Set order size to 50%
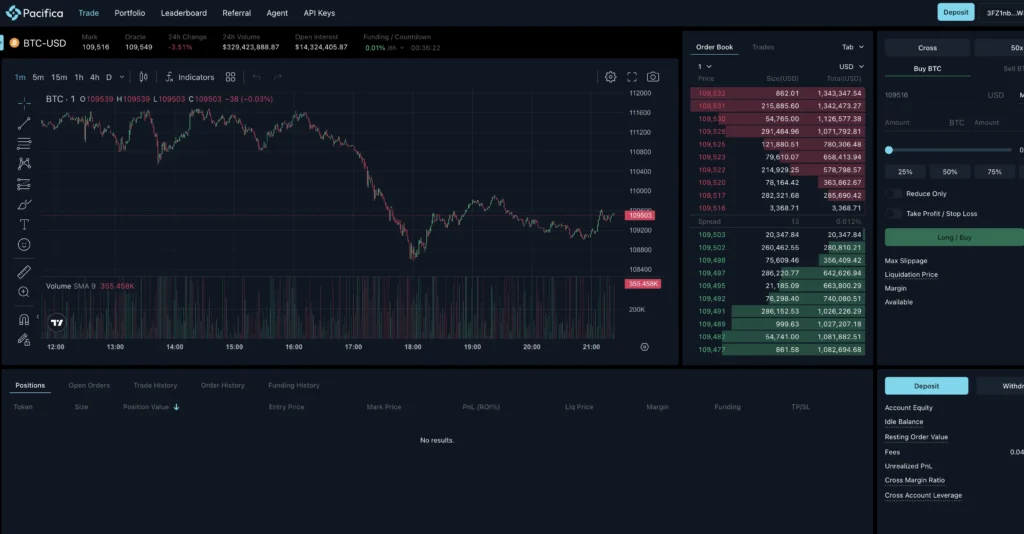Screen dimensions: 1024x534 (x=950, y=172)
